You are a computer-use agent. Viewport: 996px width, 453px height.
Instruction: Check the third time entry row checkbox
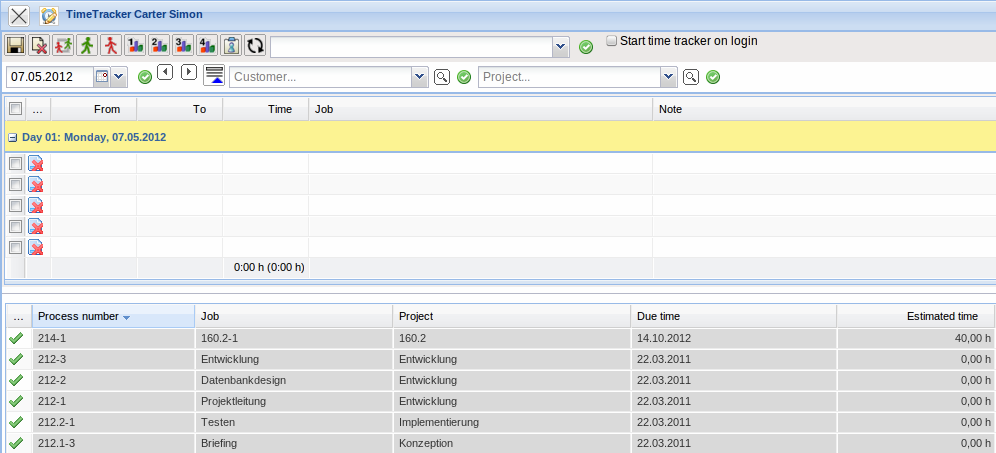(x=15, y=205)
